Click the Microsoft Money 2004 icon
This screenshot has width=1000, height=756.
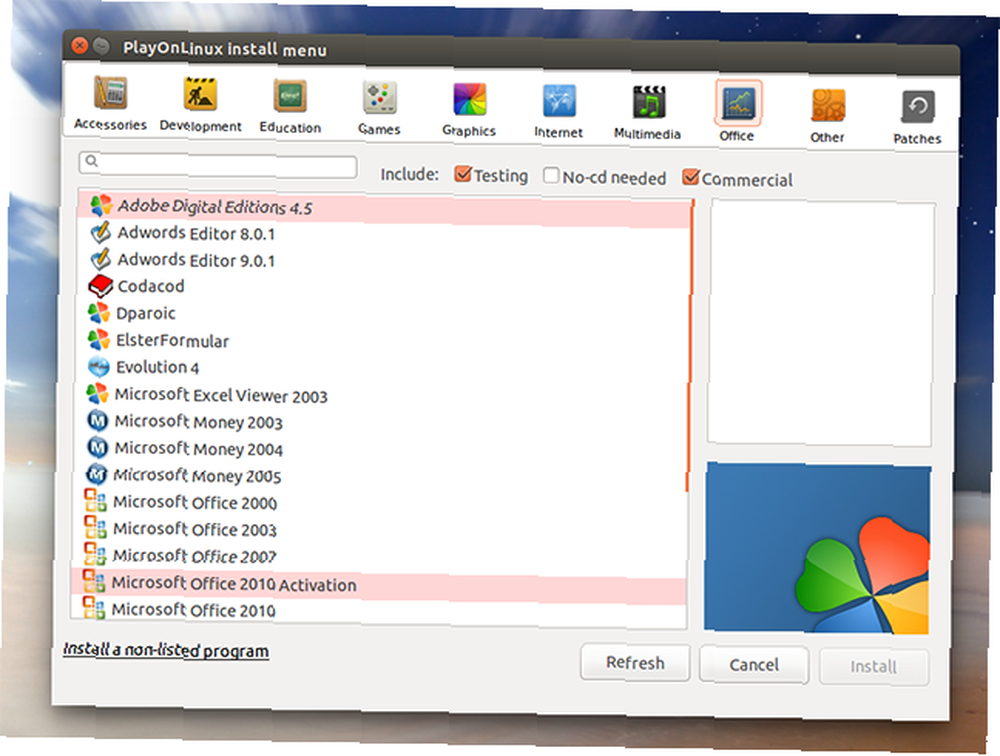click(98, 447)
